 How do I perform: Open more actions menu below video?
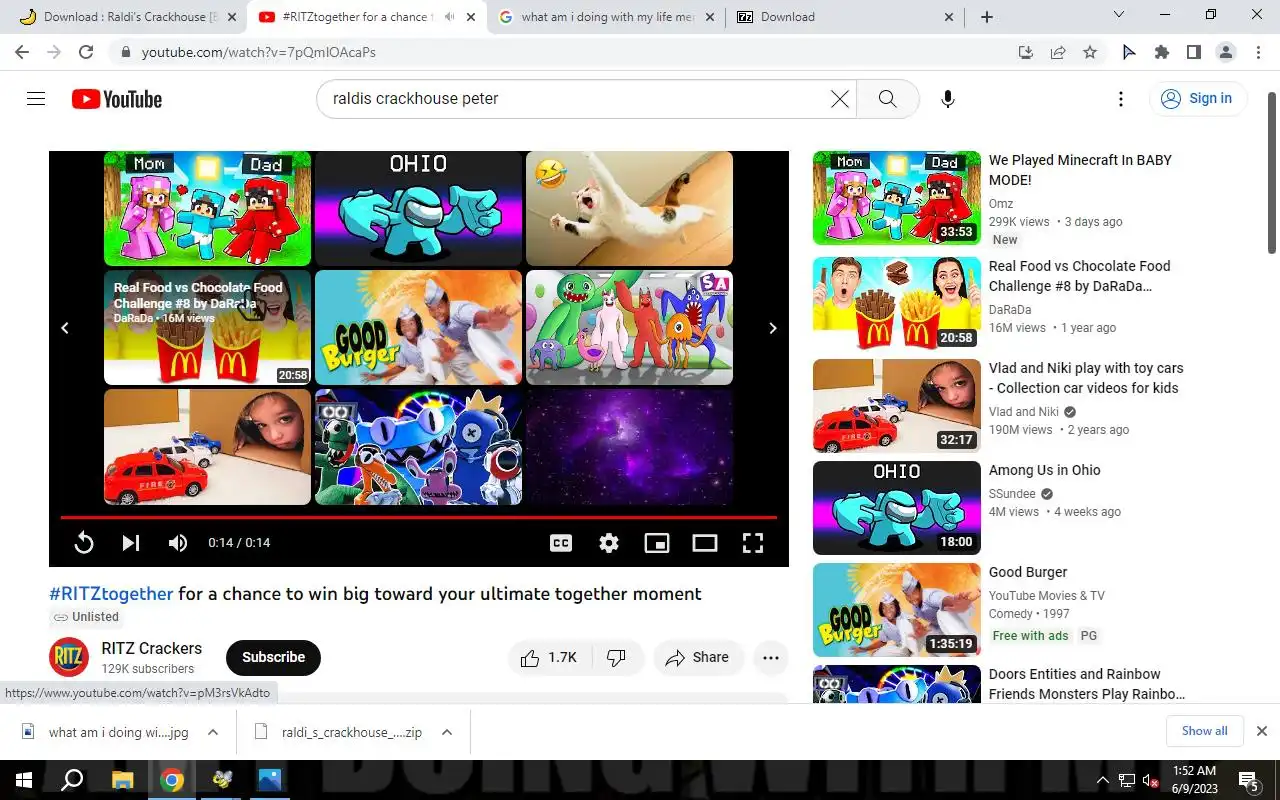771,657
